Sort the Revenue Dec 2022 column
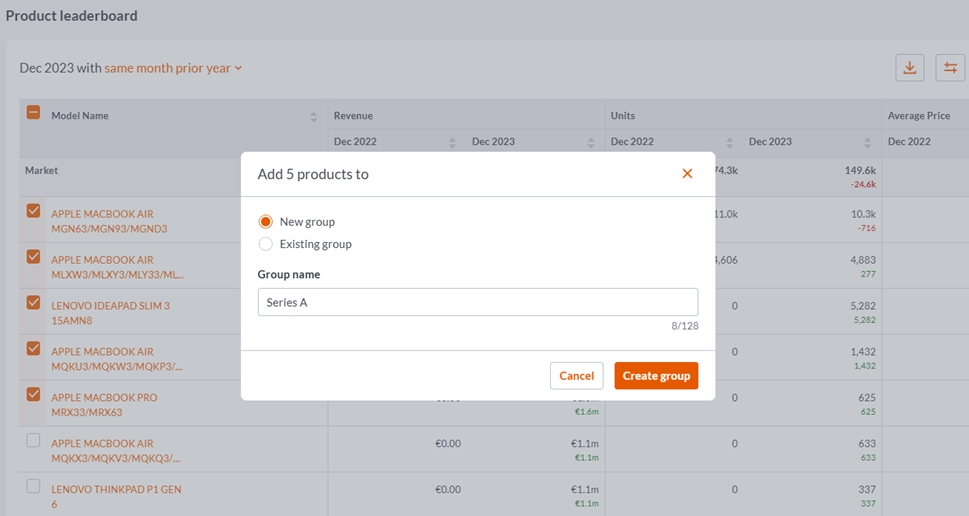This screenshot has height=516, width=969. pyautogui.click(x=452, y=143)
